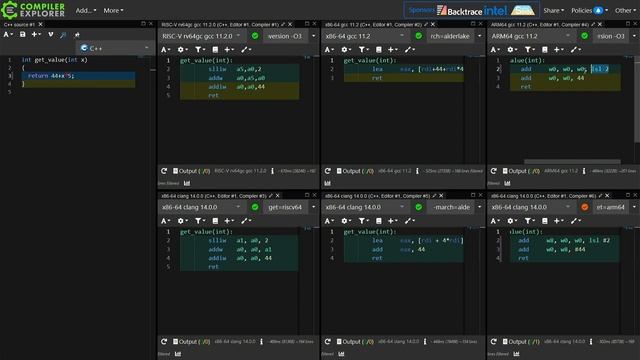The image size is (640, 360).
Task: Open add-new plus menu in RISC-V gcc pane
Action: pos(229,50)
